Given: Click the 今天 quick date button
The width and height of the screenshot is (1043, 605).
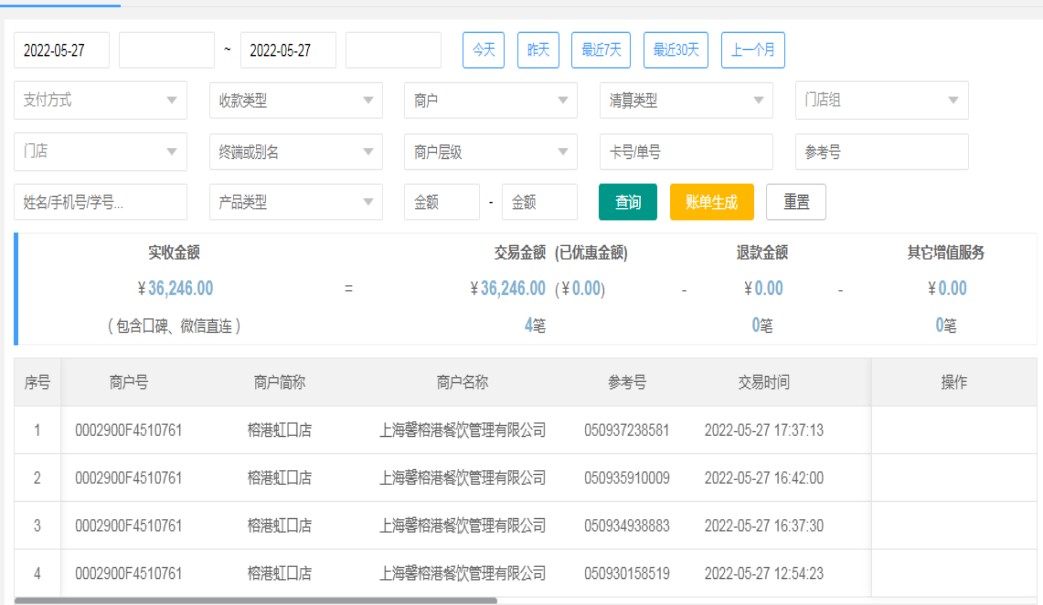Looking at the screenshot, I should pyautogui.click(x=483, y=50).
